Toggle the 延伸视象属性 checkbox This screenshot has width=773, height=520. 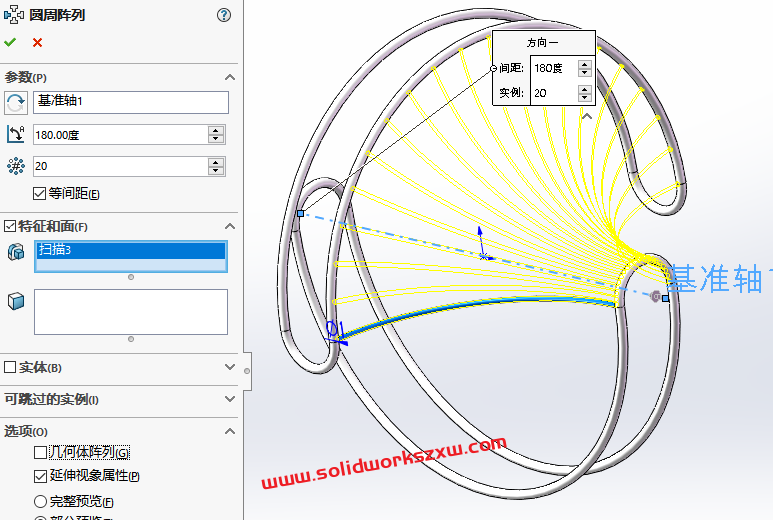click(x=40, y=476)
